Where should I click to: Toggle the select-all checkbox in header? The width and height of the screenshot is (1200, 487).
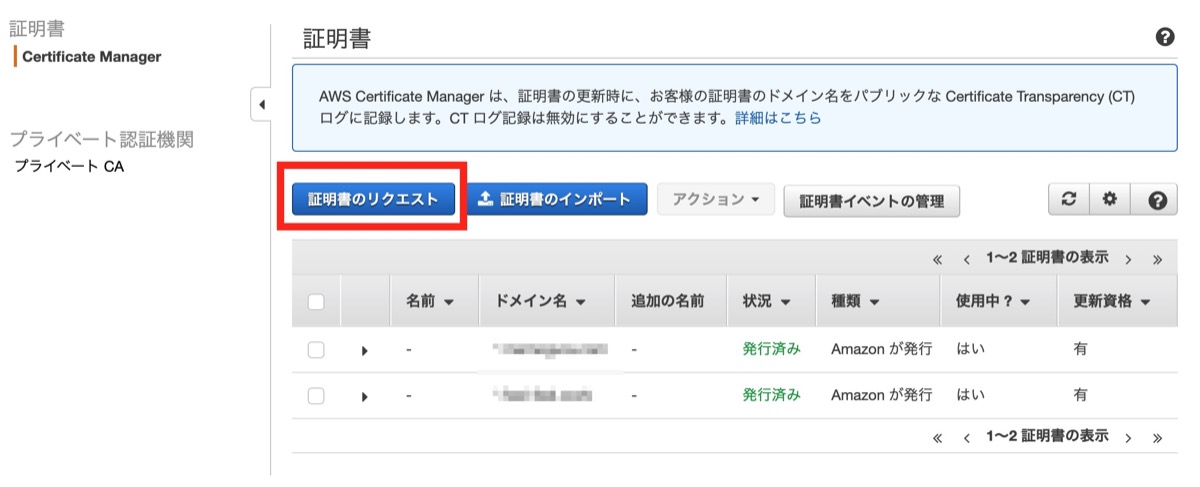pos(316,302)
